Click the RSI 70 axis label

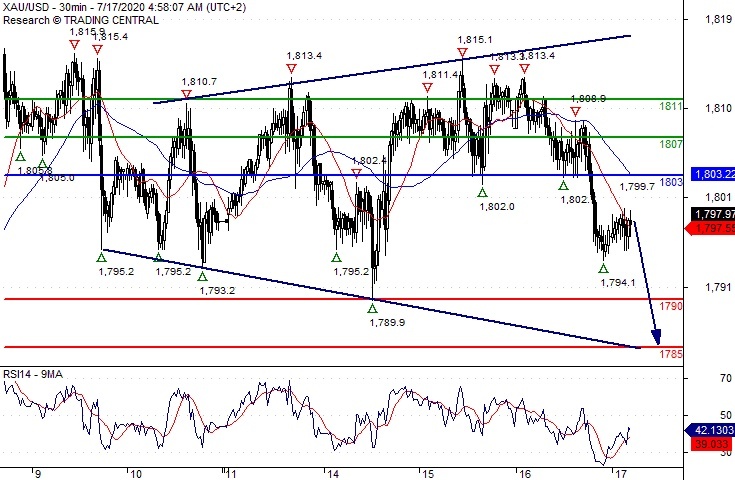tap(726, 378)
